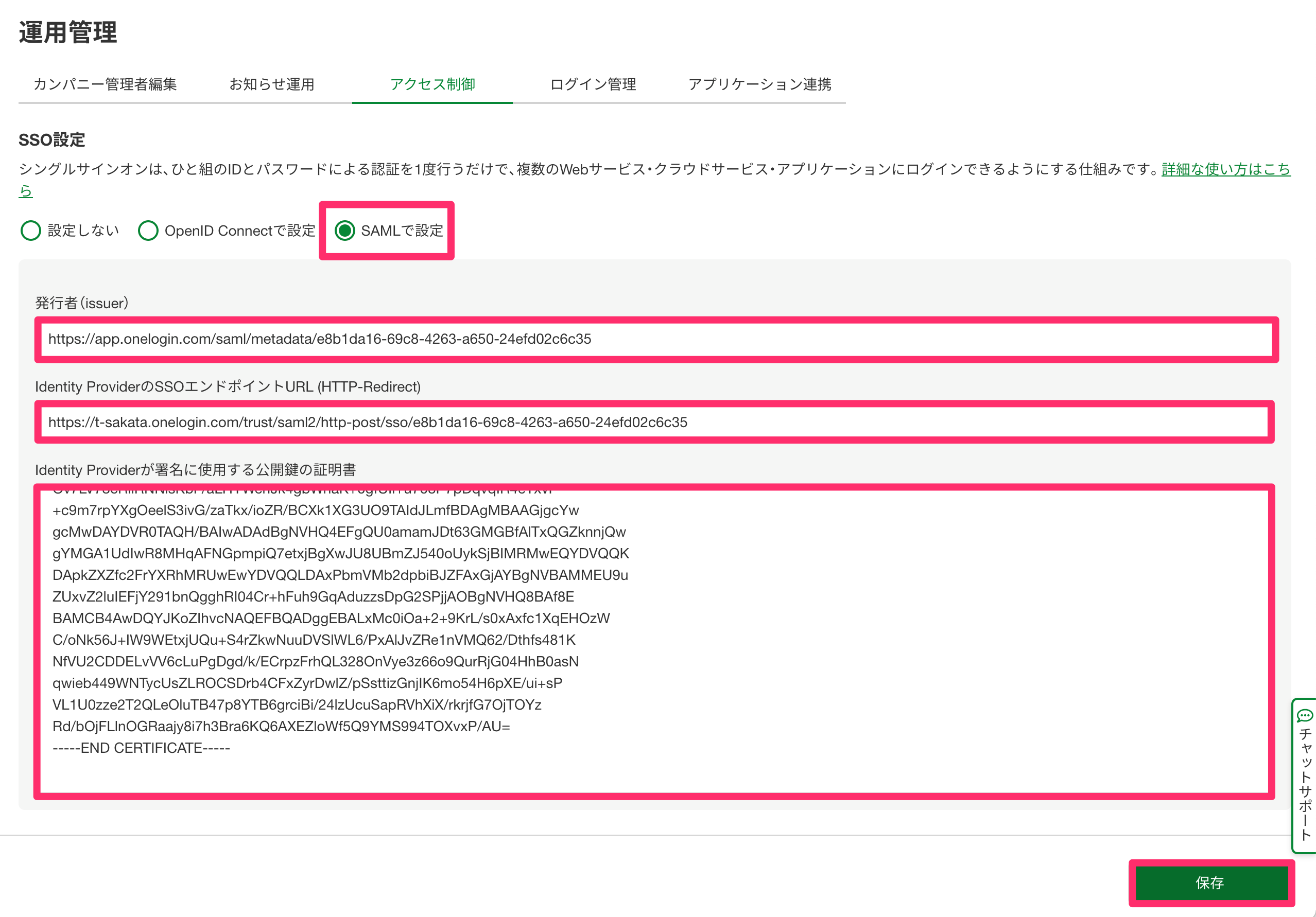Click certificate line starting with gcMwDAYDVR0TAQH

click(x=339, y=532)
